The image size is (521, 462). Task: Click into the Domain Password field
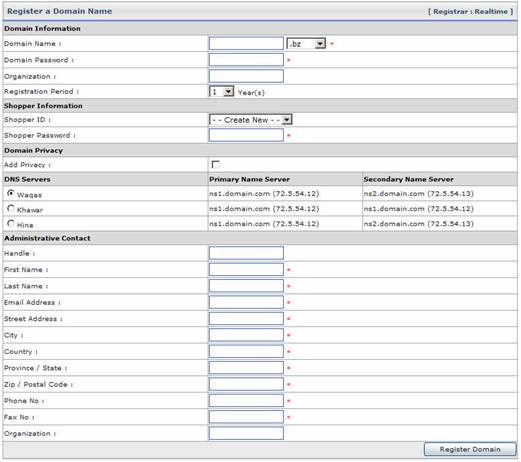click(x=246, y=60)
